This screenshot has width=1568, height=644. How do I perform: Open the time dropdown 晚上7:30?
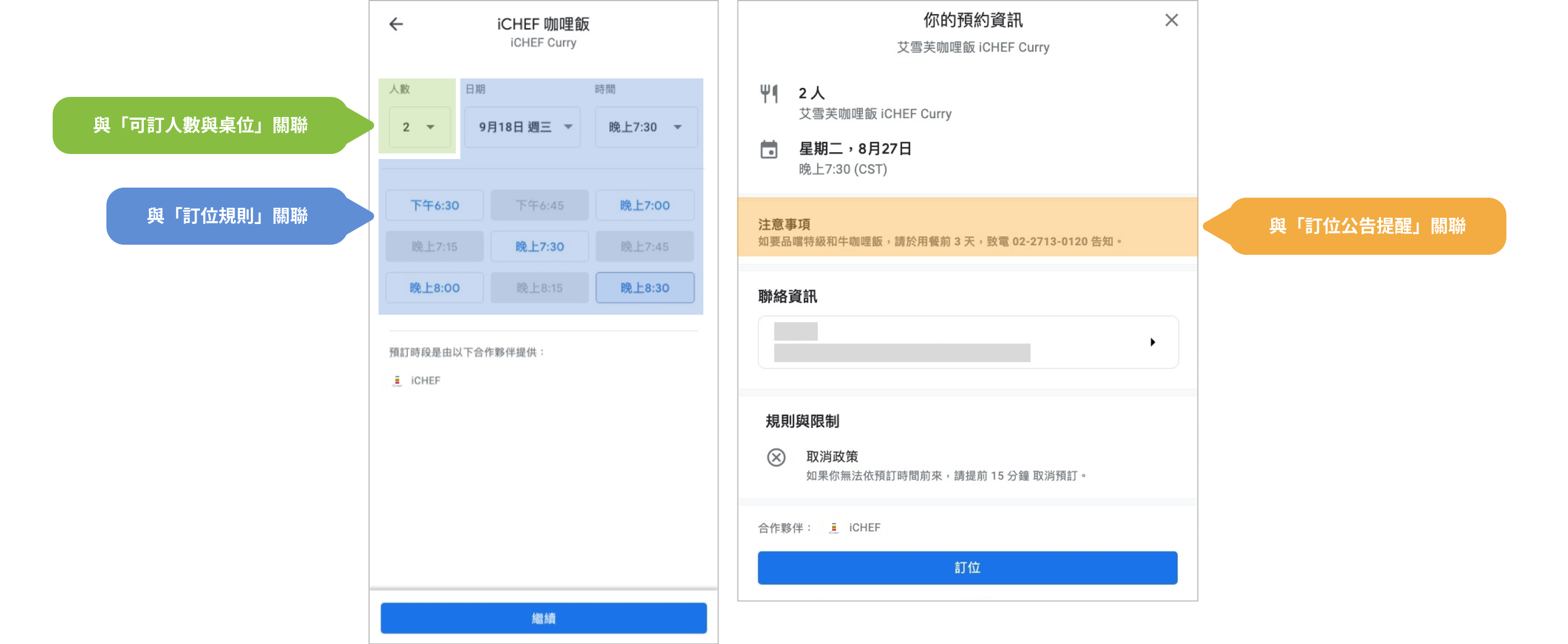645,127
